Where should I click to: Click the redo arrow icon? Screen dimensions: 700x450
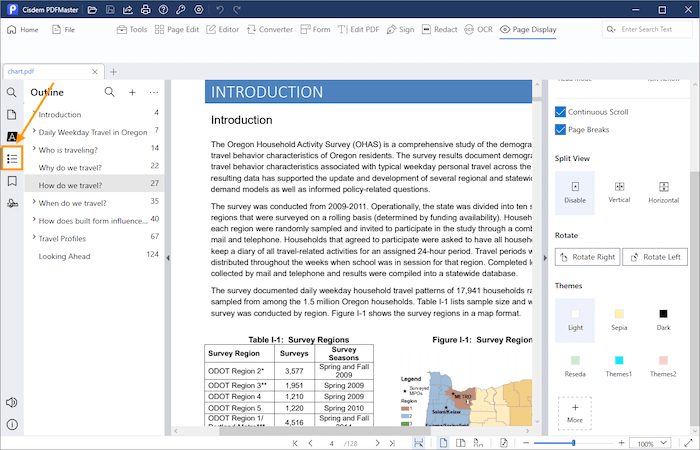(x=238, y=9)
